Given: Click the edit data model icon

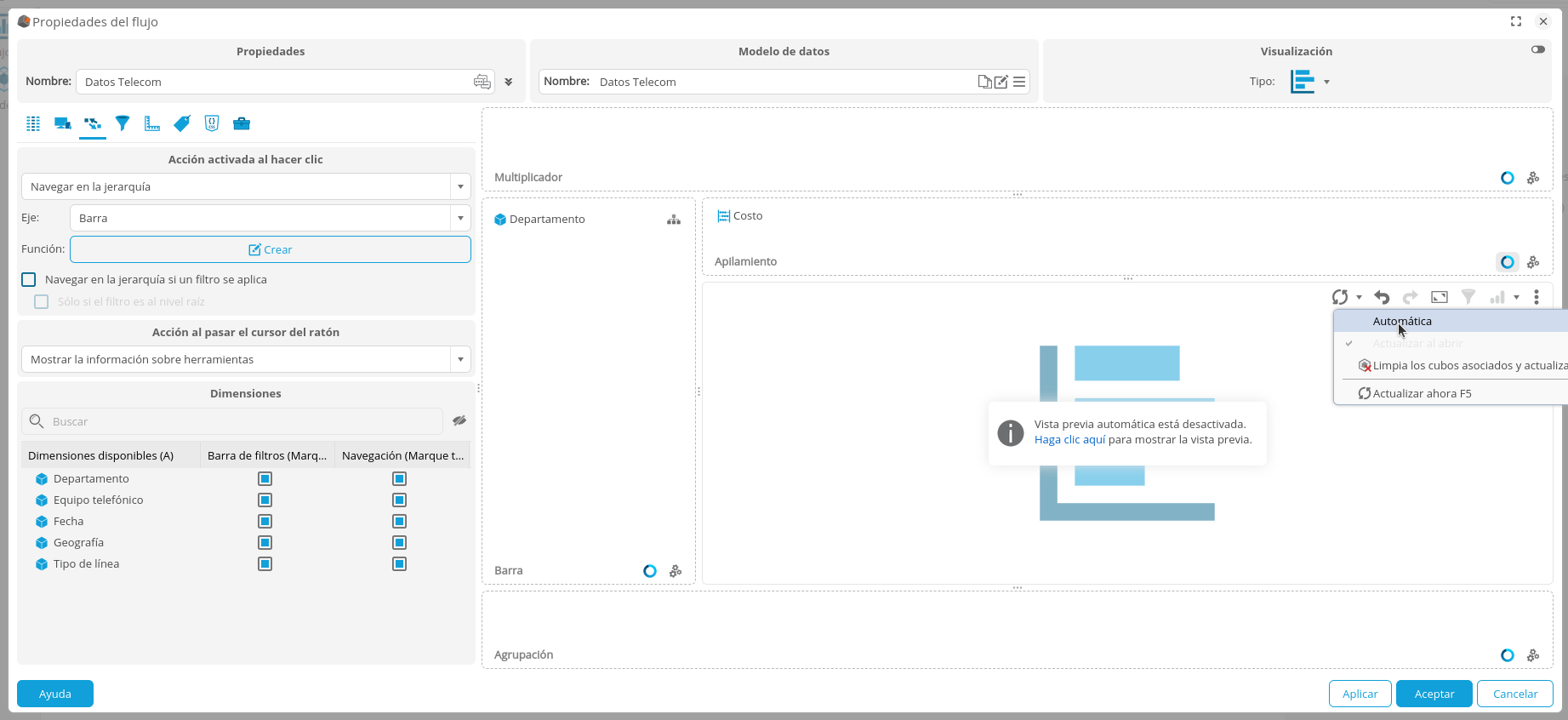Looking at the screenshot, I should coord(1001,82).
